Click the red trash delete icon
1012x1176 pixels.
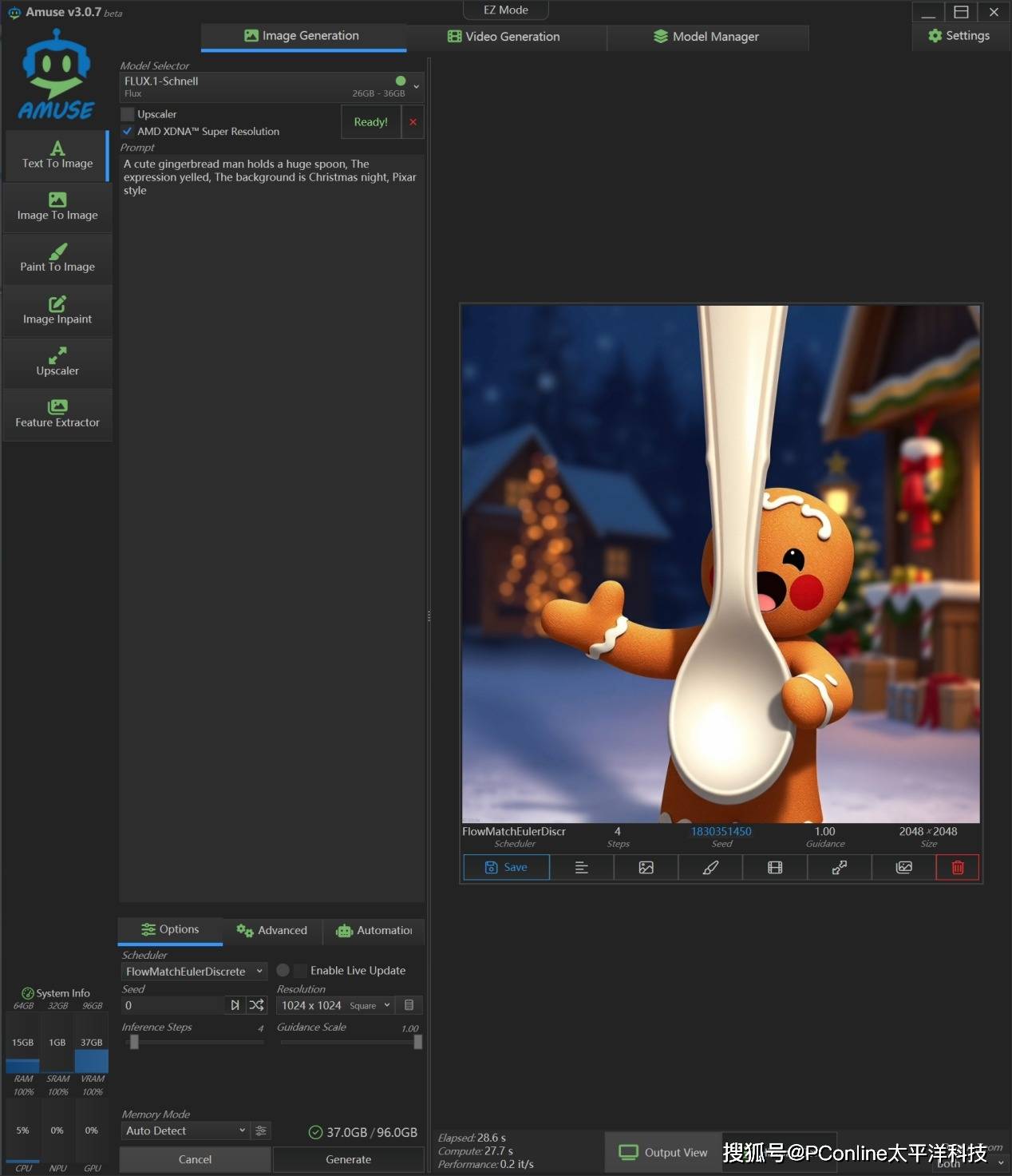click(957, 867)
